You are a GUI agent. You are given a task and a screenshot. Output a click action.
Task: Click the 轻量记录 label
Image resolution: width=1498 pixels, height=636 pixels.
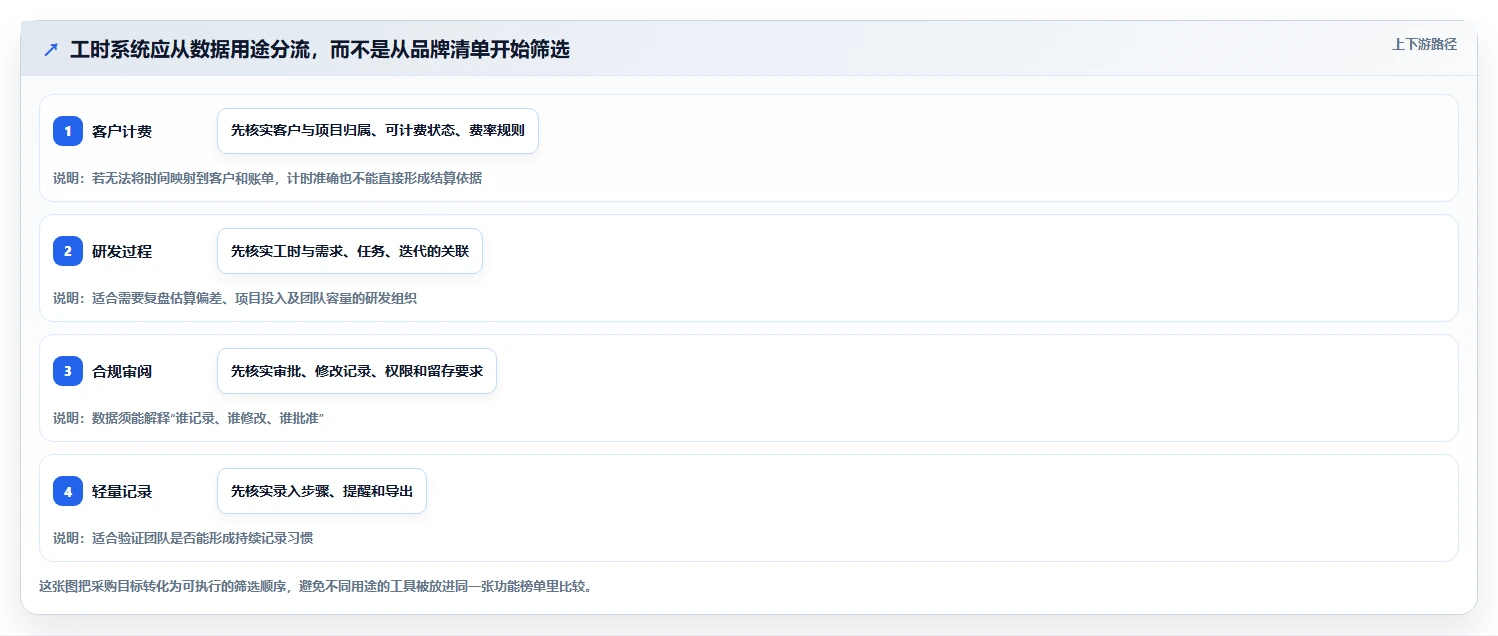(x=122, y=491)
